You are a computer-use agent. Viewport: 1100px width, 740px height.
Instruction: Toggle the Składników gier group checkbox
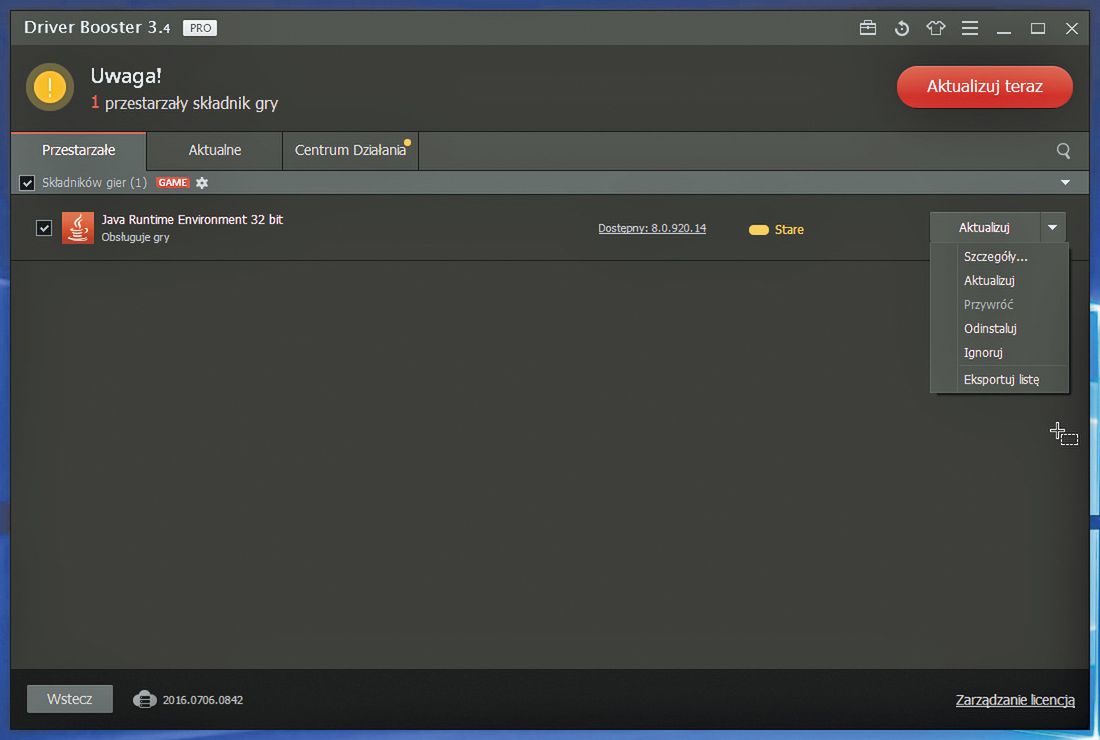[27, 183]
